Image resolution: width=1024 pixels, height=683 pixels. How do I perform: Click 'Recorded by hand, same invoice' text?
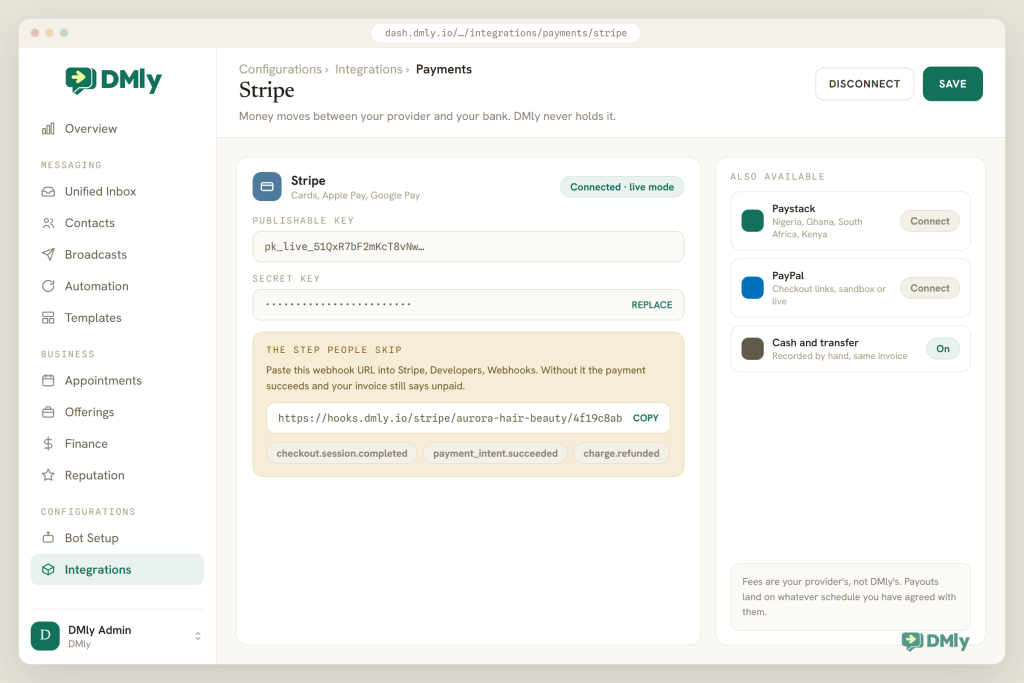(839, 356)
